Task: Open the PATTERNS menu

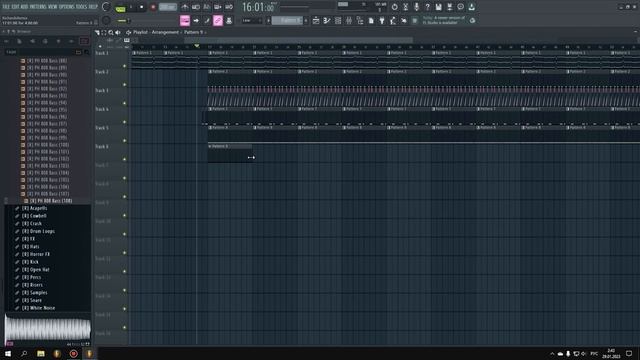Action: [38, 7]
